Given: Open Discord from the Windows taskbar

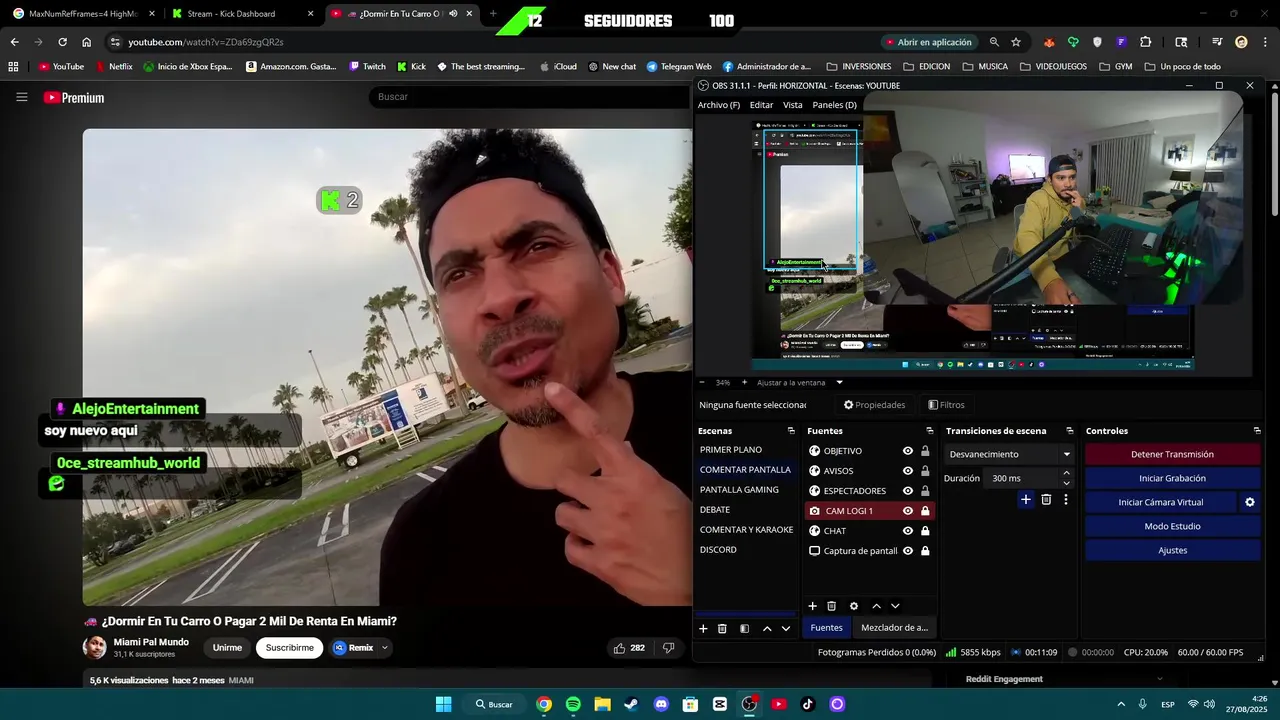Looking at the screenshot, I should [661, 704].
